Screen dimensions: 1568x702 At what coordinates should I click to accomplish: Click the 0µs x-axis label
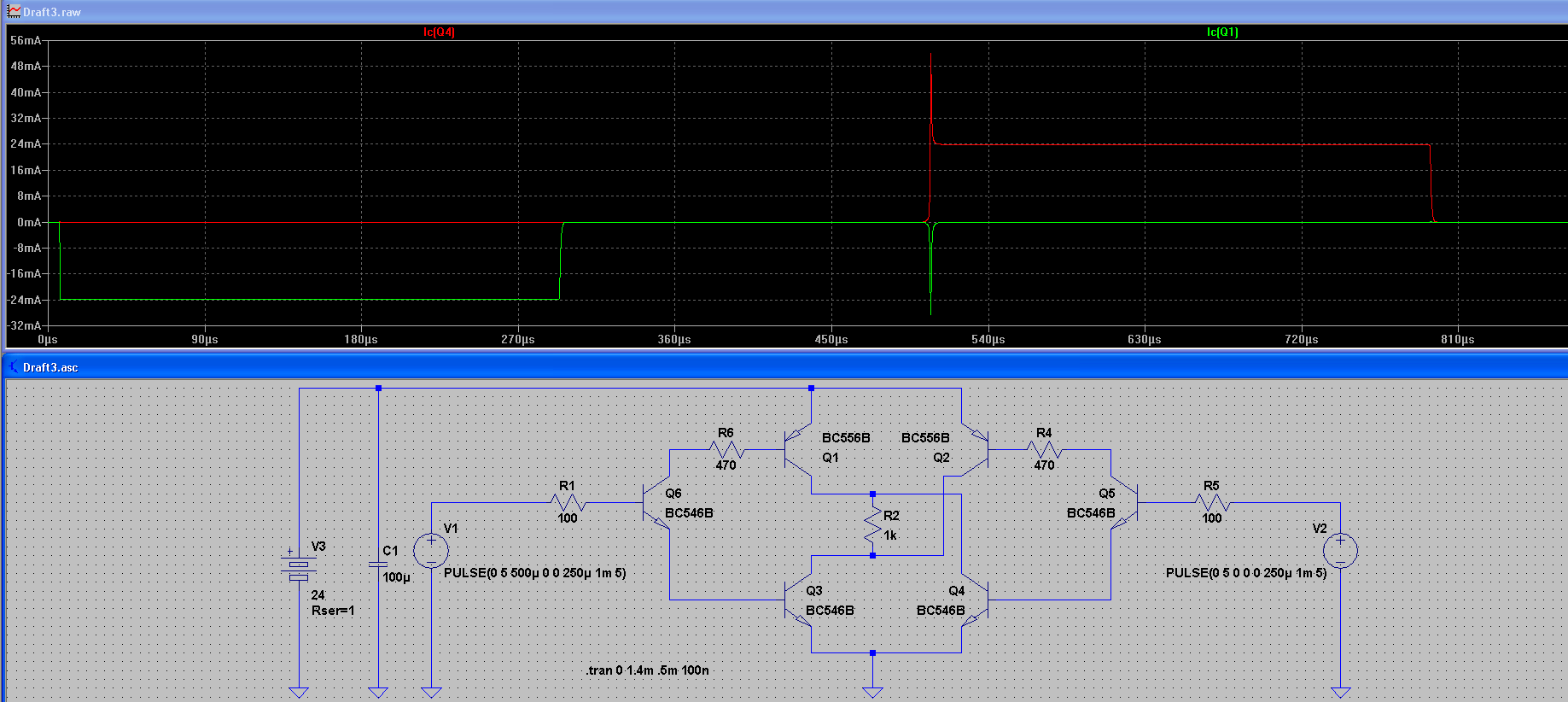pos(48,339)
